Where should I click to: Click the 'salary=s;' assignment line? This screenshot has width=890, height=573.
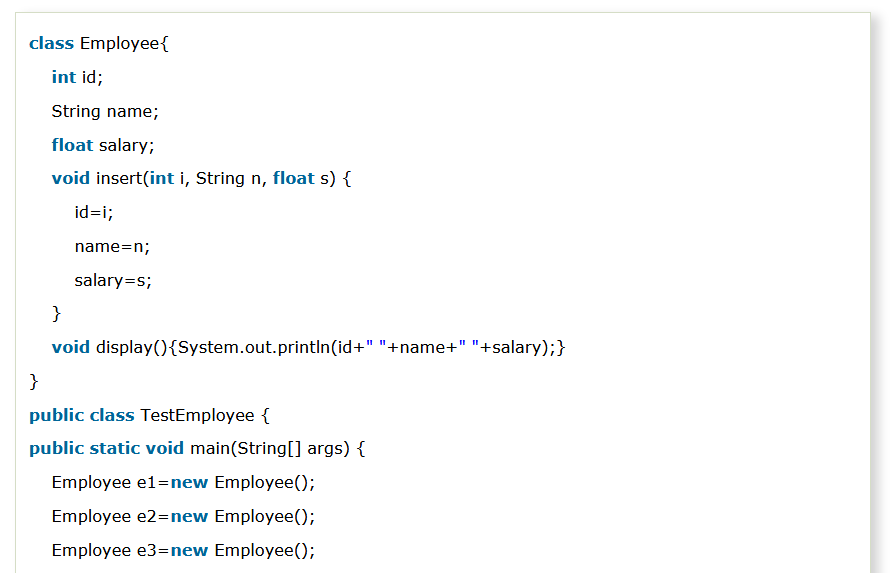(113, 280)
